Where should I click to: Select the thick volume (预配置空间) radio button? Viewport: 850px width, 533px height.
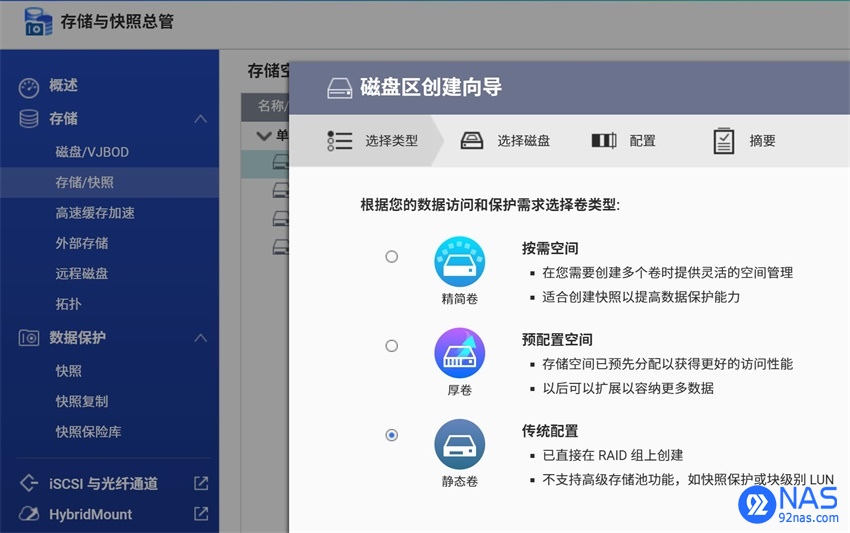point(391,346)
